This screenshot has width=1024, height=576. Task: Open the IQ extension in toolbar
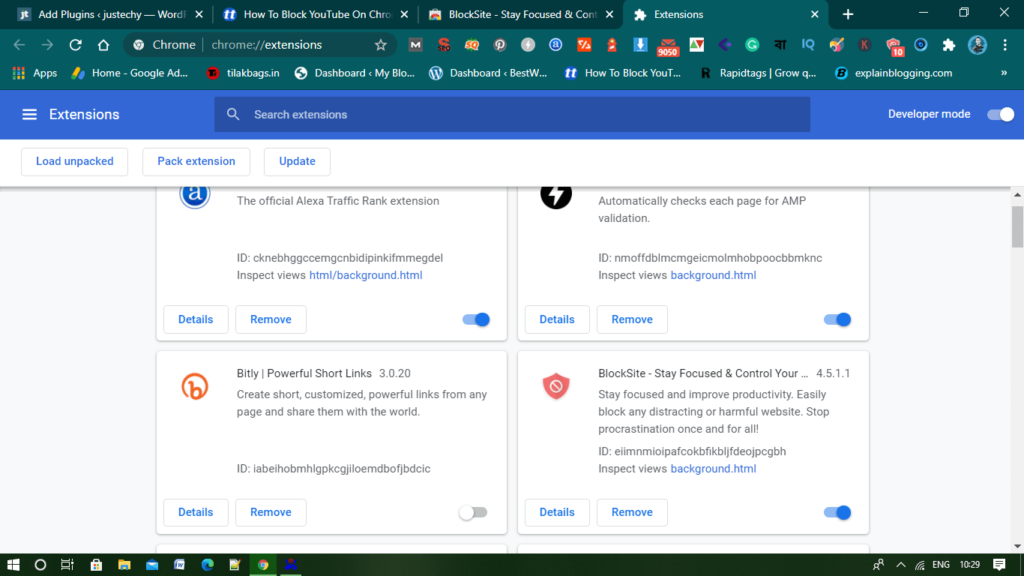808,45
